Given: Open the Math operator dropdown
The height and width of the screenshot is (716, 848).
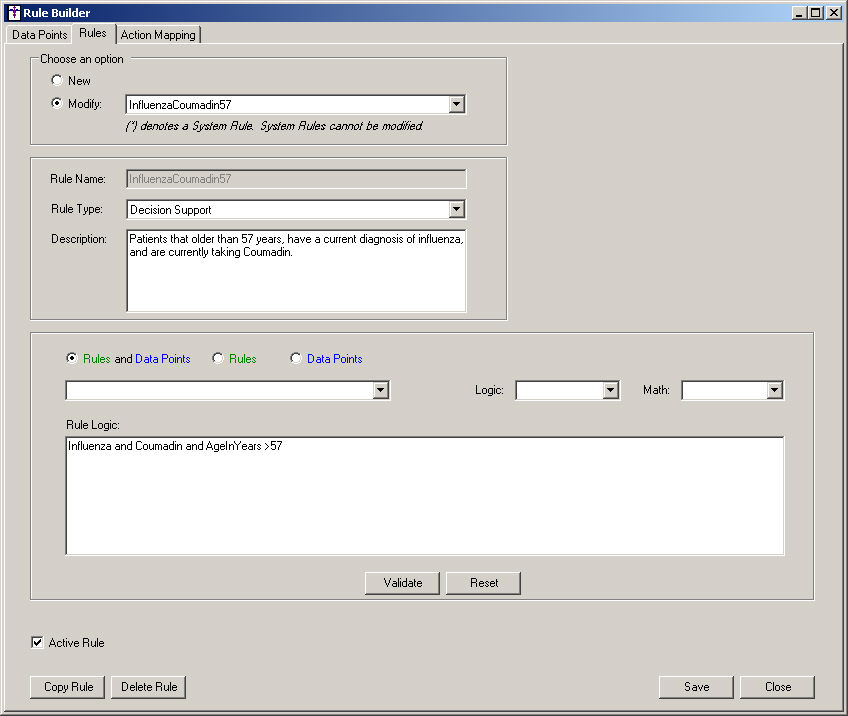Looking at the screenshot, I should (x=774, y=391).
